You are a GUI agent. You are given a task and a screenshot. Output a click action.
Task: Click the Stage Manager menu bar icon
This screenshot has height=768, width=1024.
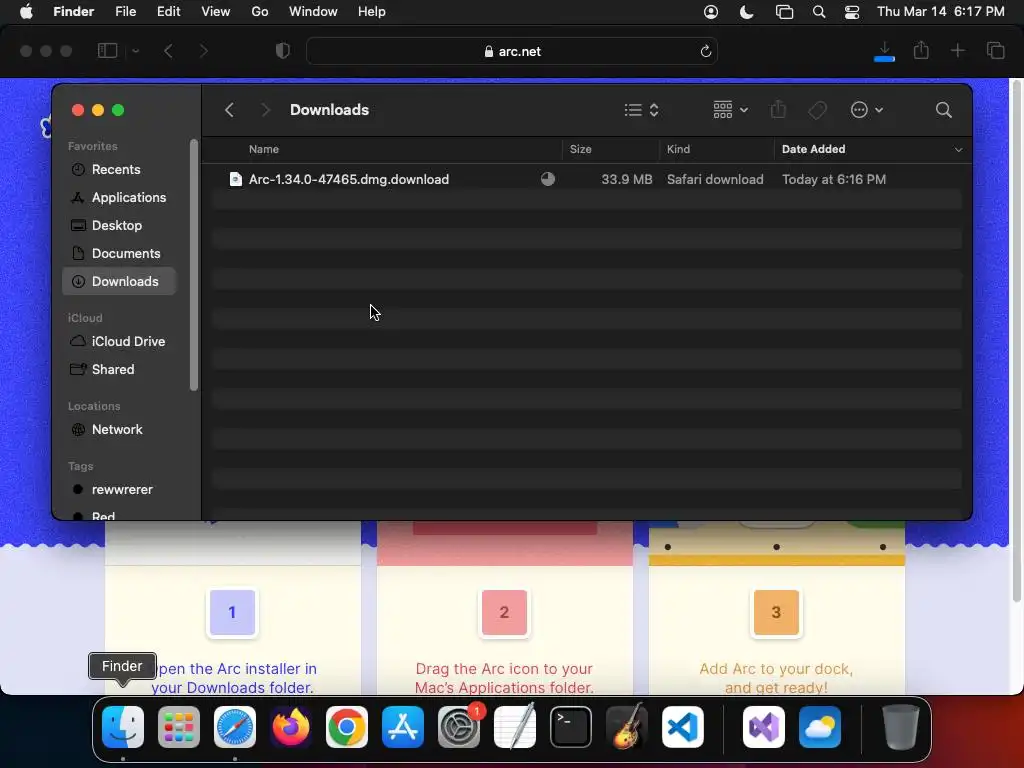(784, 12)
